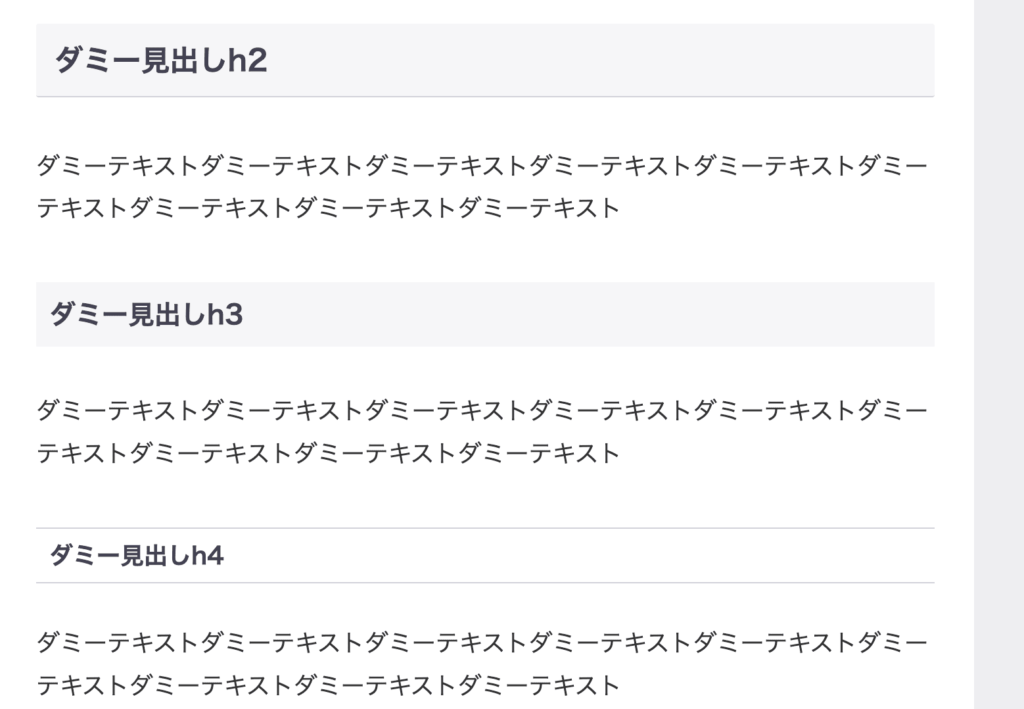This screenshot has width=1024, height=709.
Task: Click the top border line above h4 heading
Action: (485, 528)
